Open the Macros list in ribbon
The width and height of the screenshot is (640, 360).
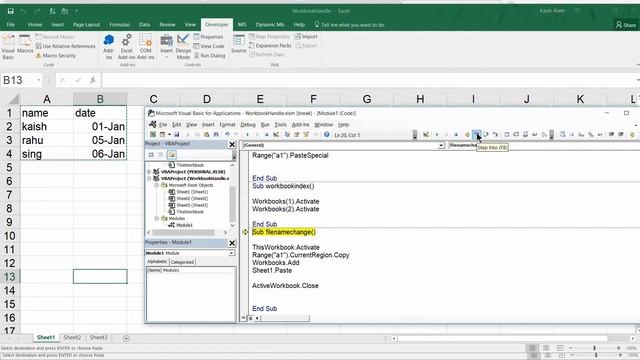tap(25, 44)
